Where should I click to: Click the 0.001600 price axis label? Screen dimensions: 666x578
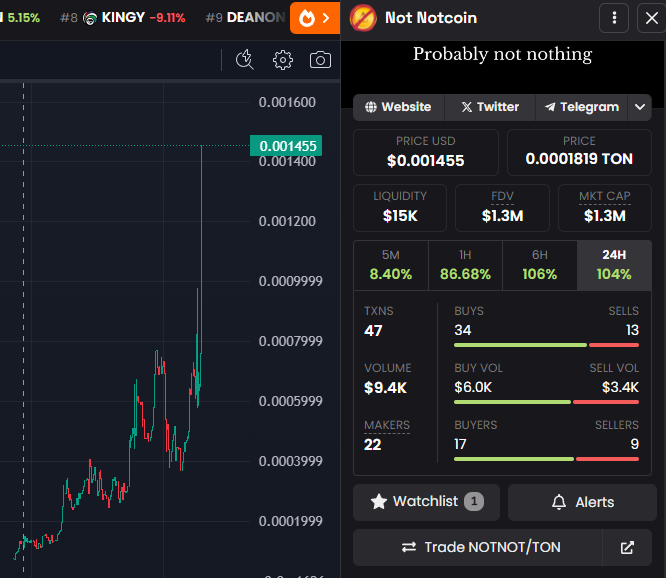tap(287, 102)
